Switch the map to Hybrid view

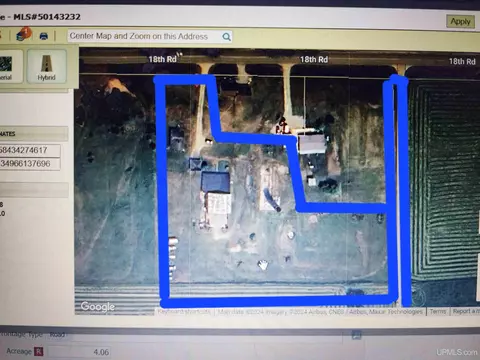click(x=47, y=66)
